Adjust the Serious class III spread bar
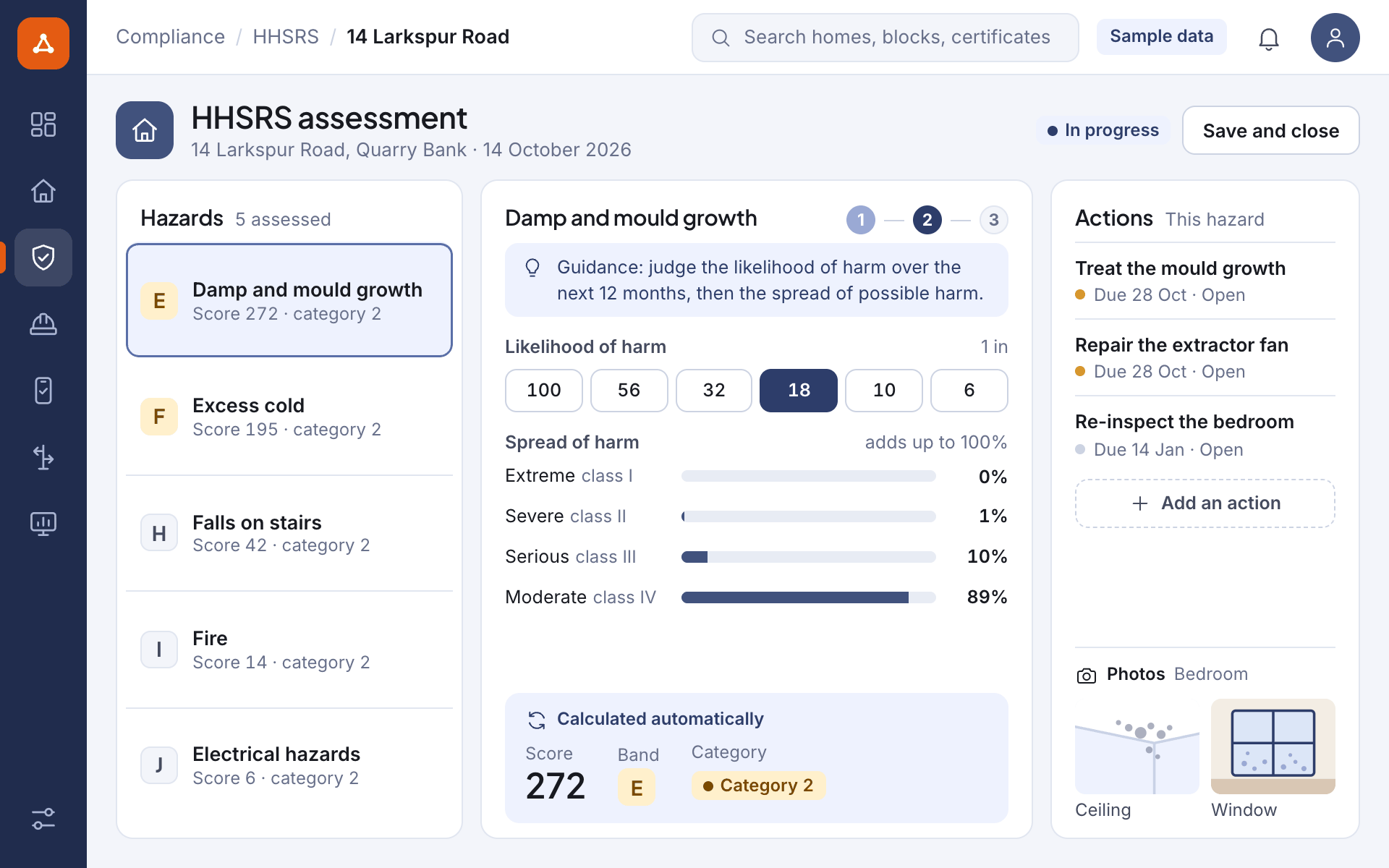Screen dimensions: 1389x868 [x=809, y=557]
